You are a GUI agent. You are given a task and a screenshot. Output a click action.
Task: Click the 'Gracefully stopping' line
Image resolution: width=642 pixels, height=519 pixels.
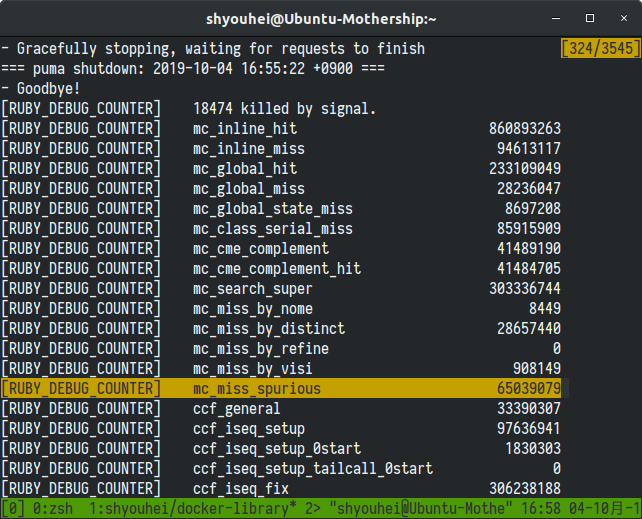click(212, 49)
